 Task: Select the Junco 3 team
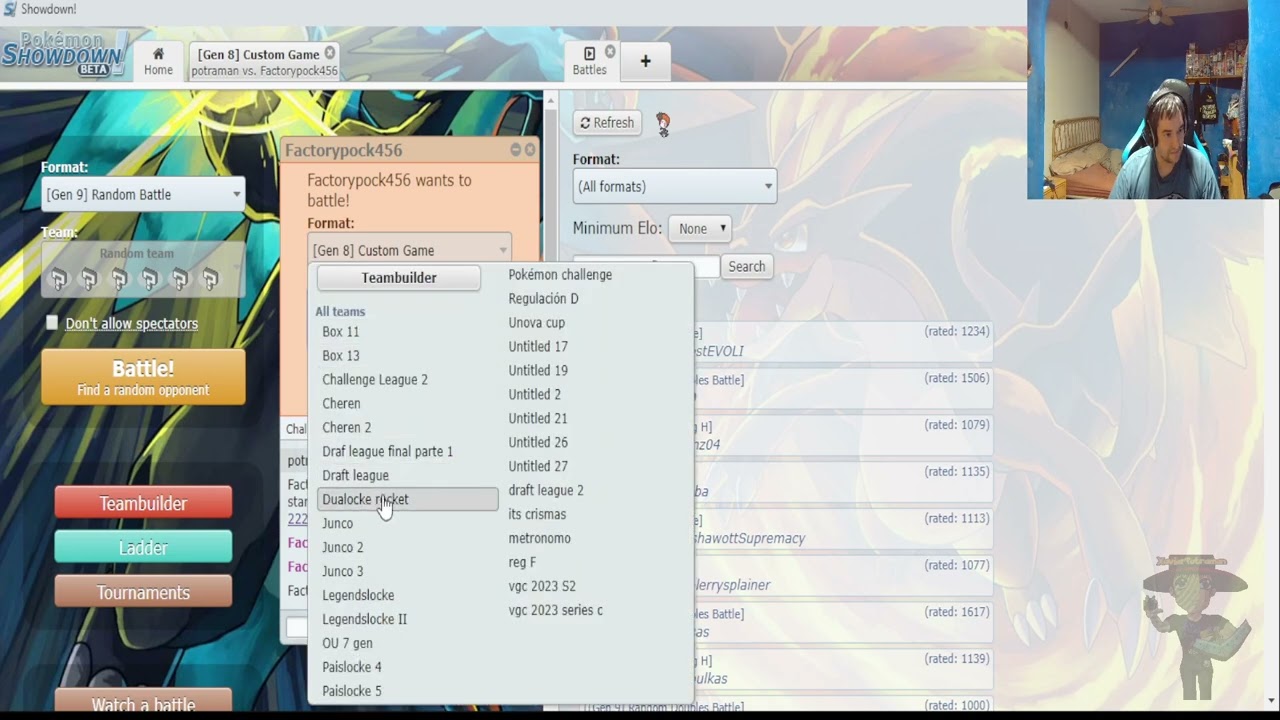[x=406, y=572]
